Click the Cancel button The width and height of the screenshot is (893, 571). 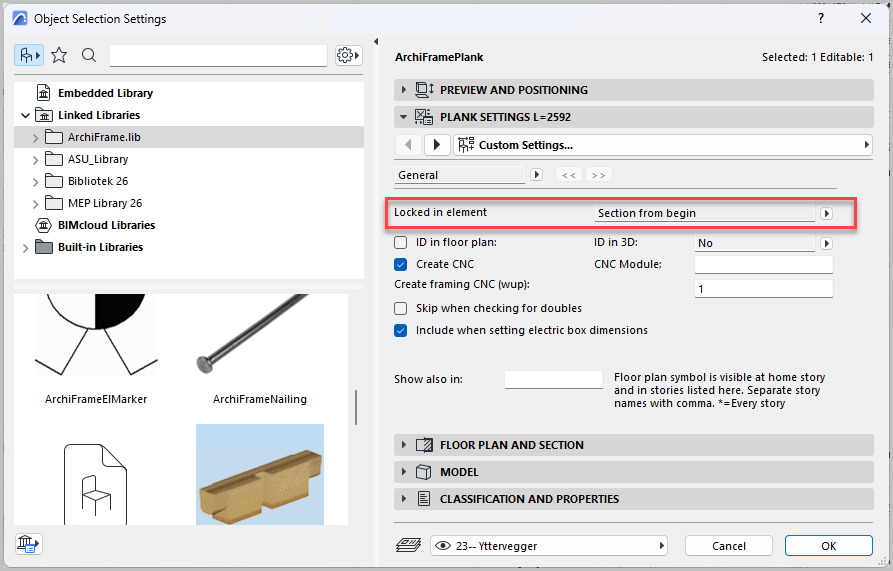click(728, 546)
